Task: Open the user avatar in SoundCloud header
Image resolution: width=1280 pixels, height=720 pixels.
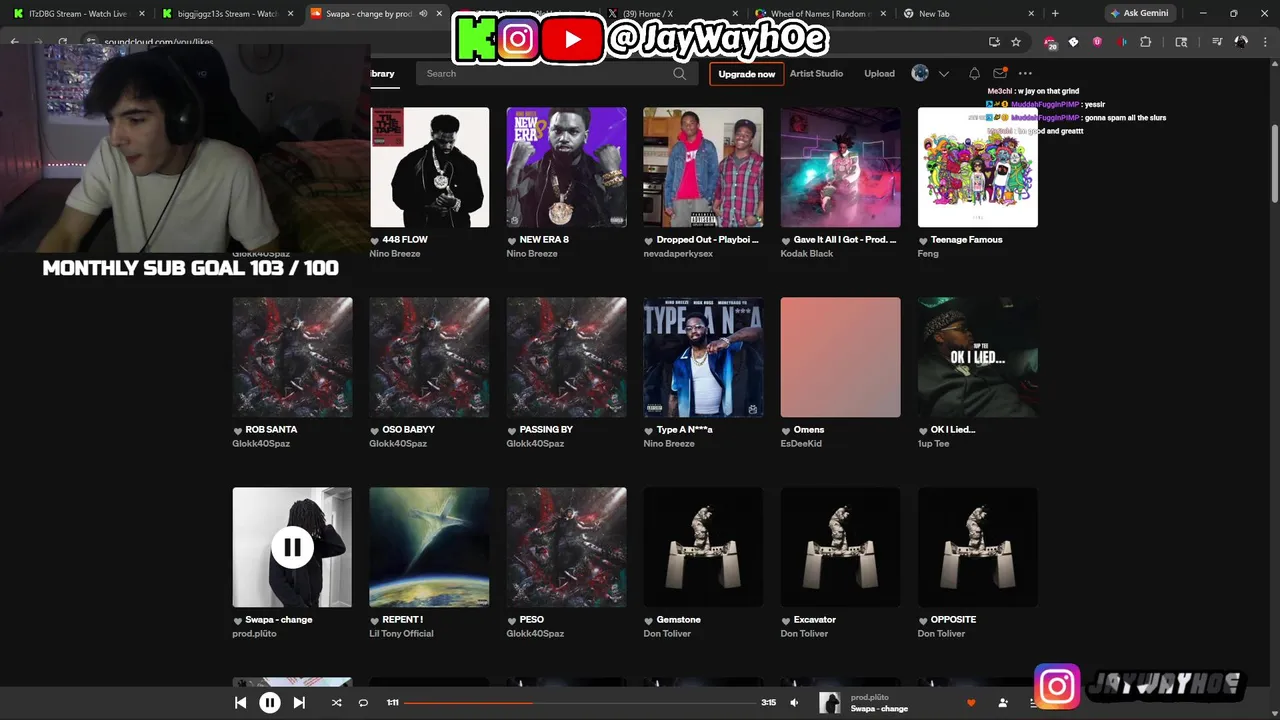Action: click(x=920, y=73)
